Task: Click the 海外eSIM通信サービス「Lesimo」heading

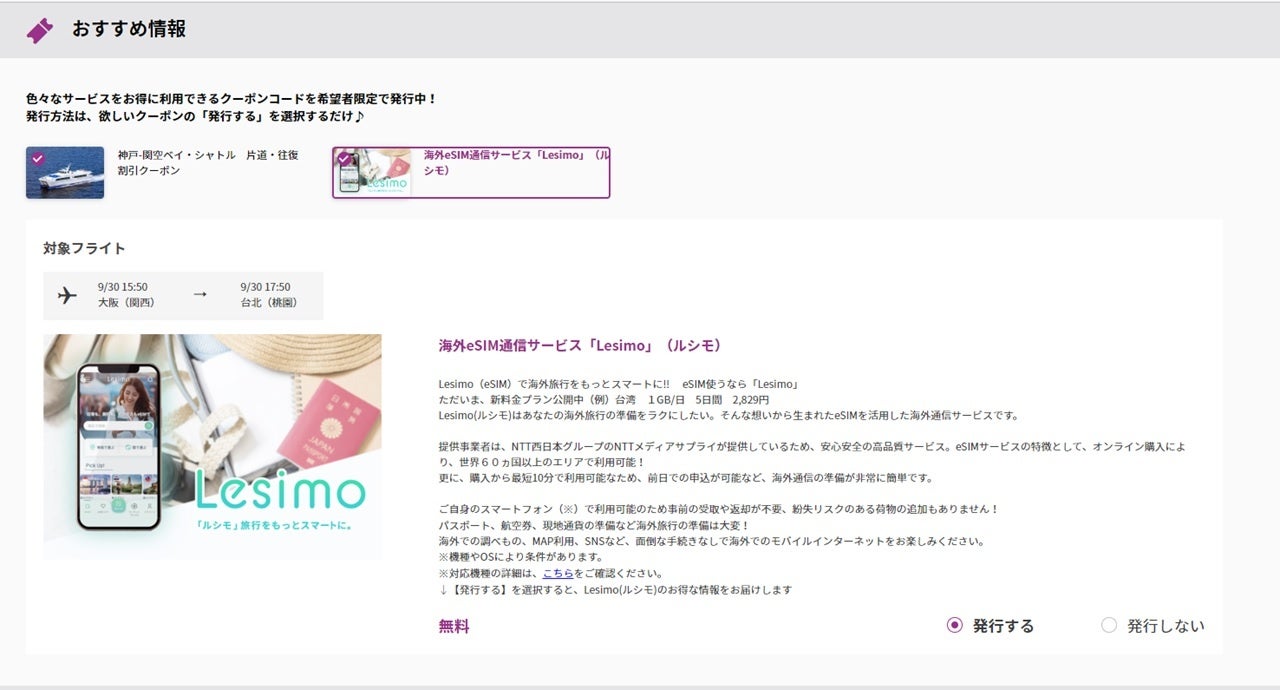Action: pyautogui.click(x=580, y=345)
